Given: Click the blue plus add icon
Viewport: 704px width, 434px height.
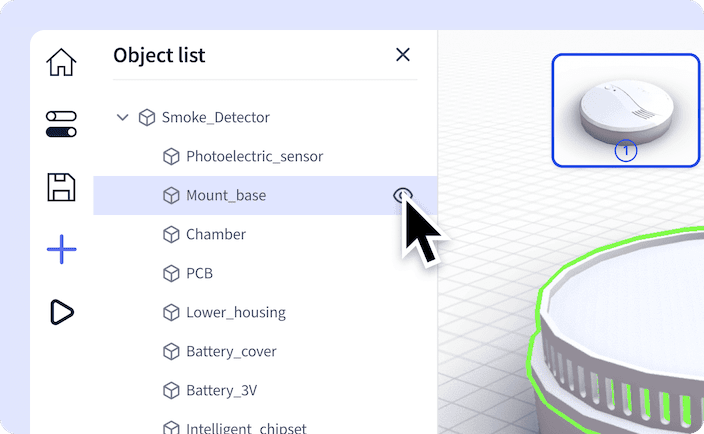Looking at the screenshot, I should pos(62,249).
